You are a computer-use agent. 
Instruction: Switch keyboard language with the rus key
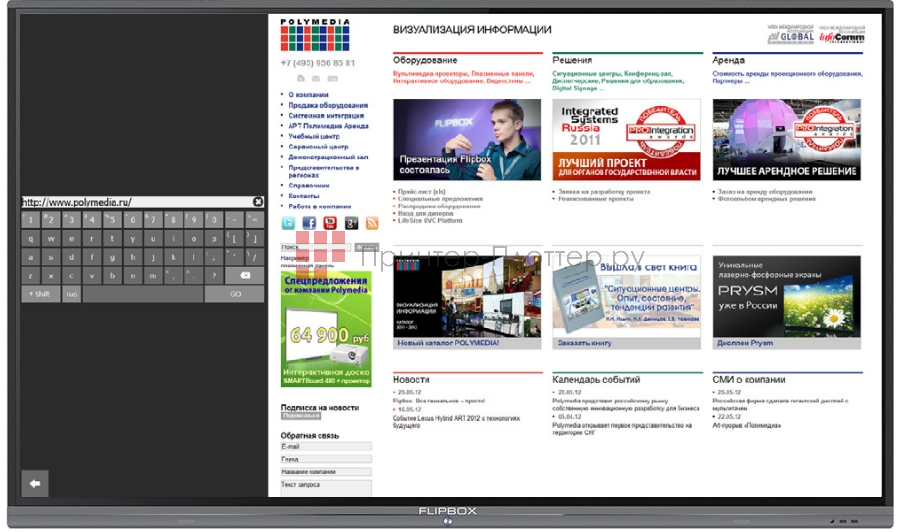(x=72, y=294)
